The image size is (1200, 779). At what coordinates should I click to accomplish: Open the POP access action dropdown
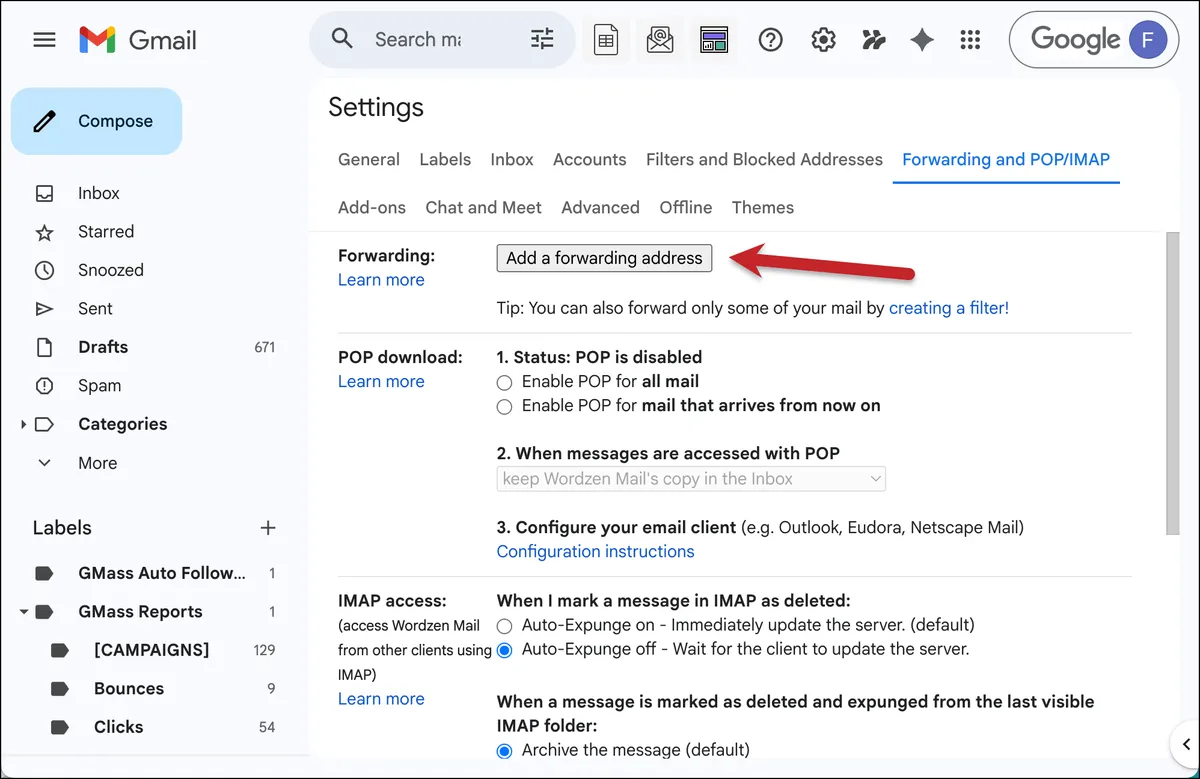point(691,479)
